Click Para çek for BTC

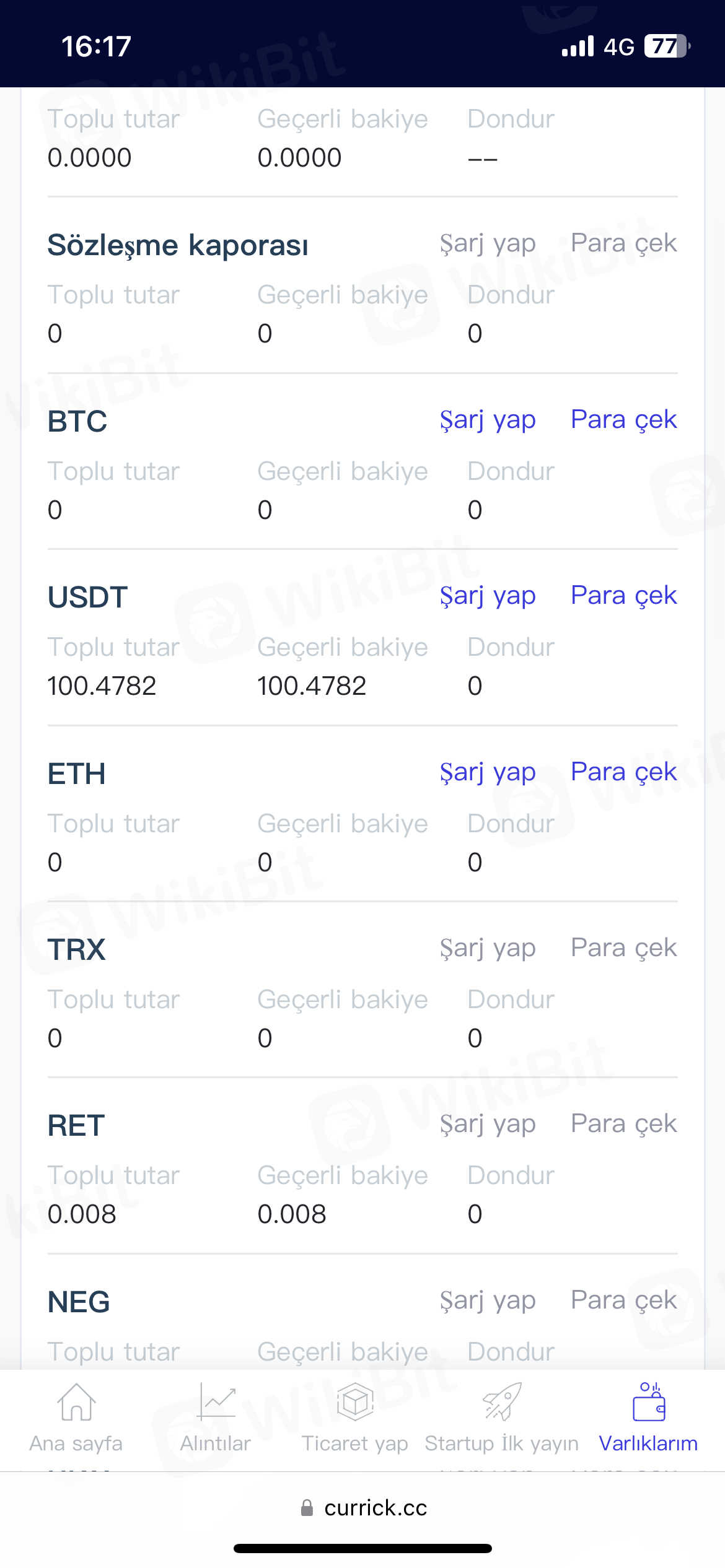(623, 420)
